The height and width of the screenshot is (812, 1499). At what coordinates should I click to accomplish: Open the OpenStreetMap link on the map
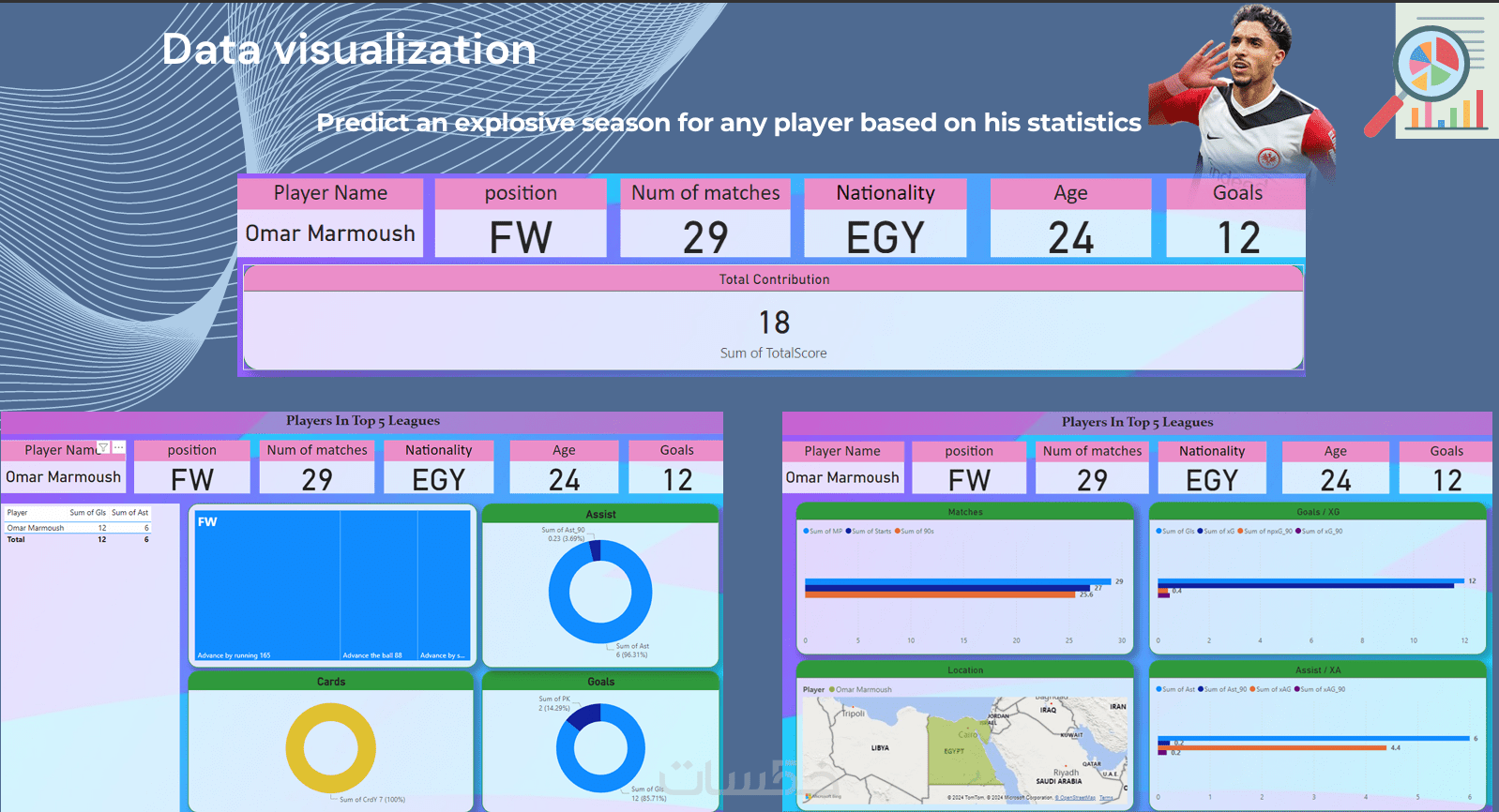(1074, 798)
